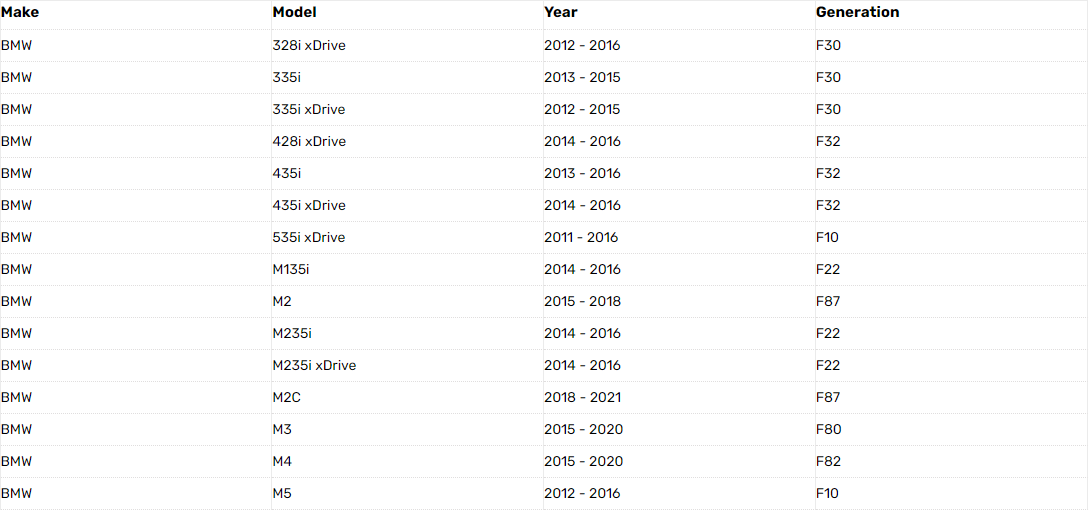Select the F82 generation cell

[828, 461]
